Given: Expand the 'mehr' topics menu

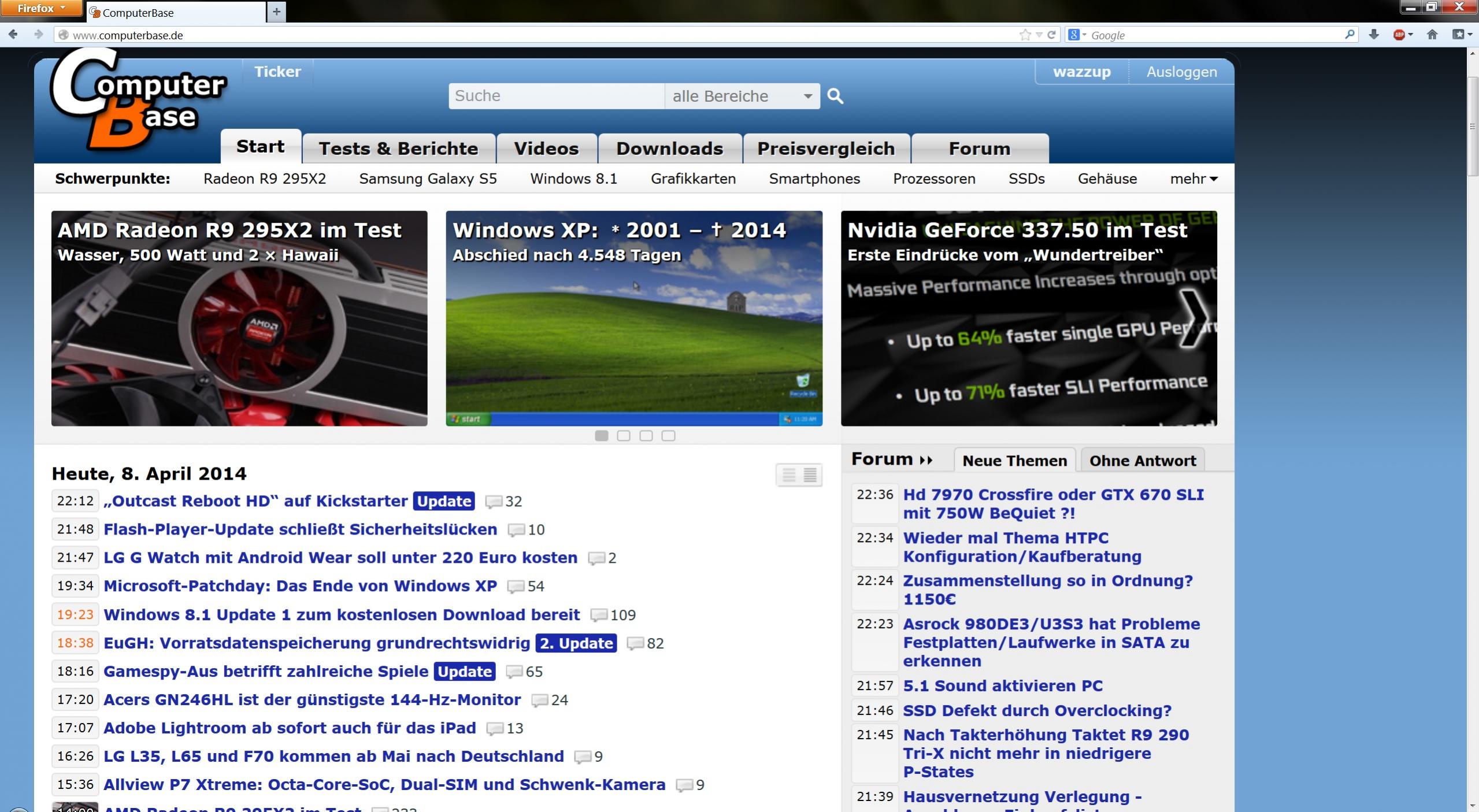Looking at the screenshot, I should (1193, 179).
